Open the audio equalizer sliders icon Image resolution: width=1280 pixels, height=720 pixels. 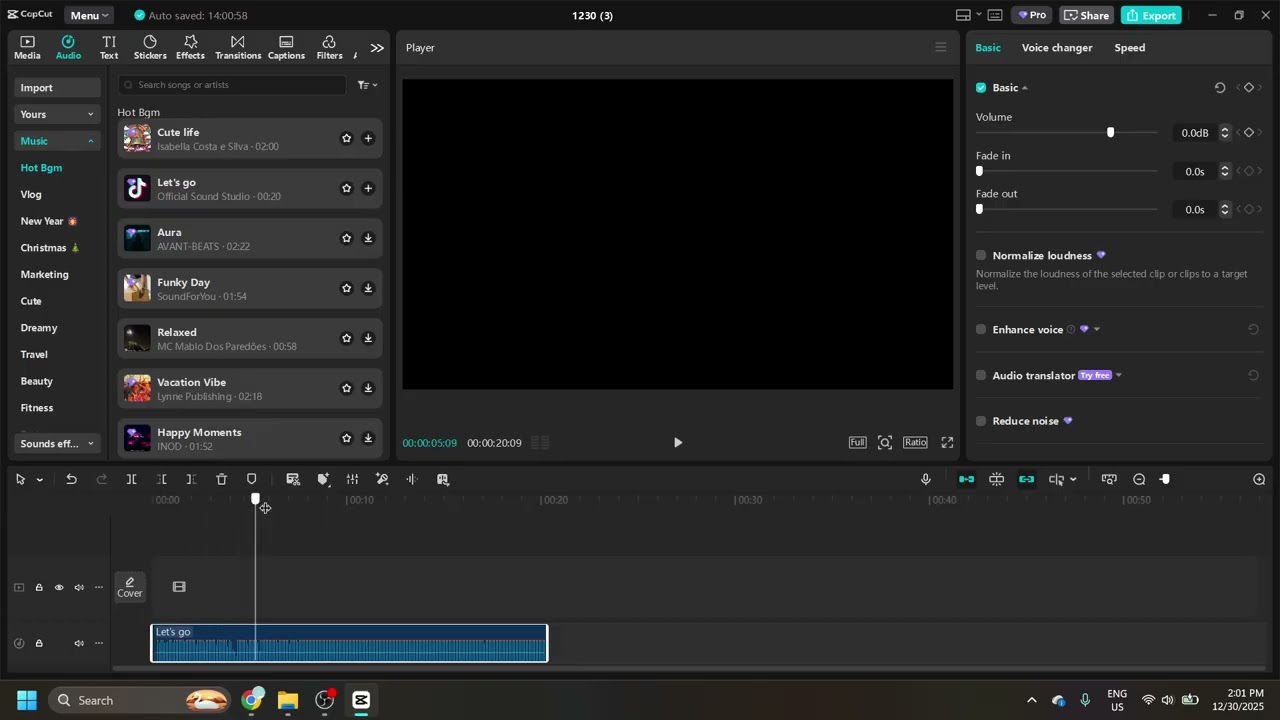352,480
